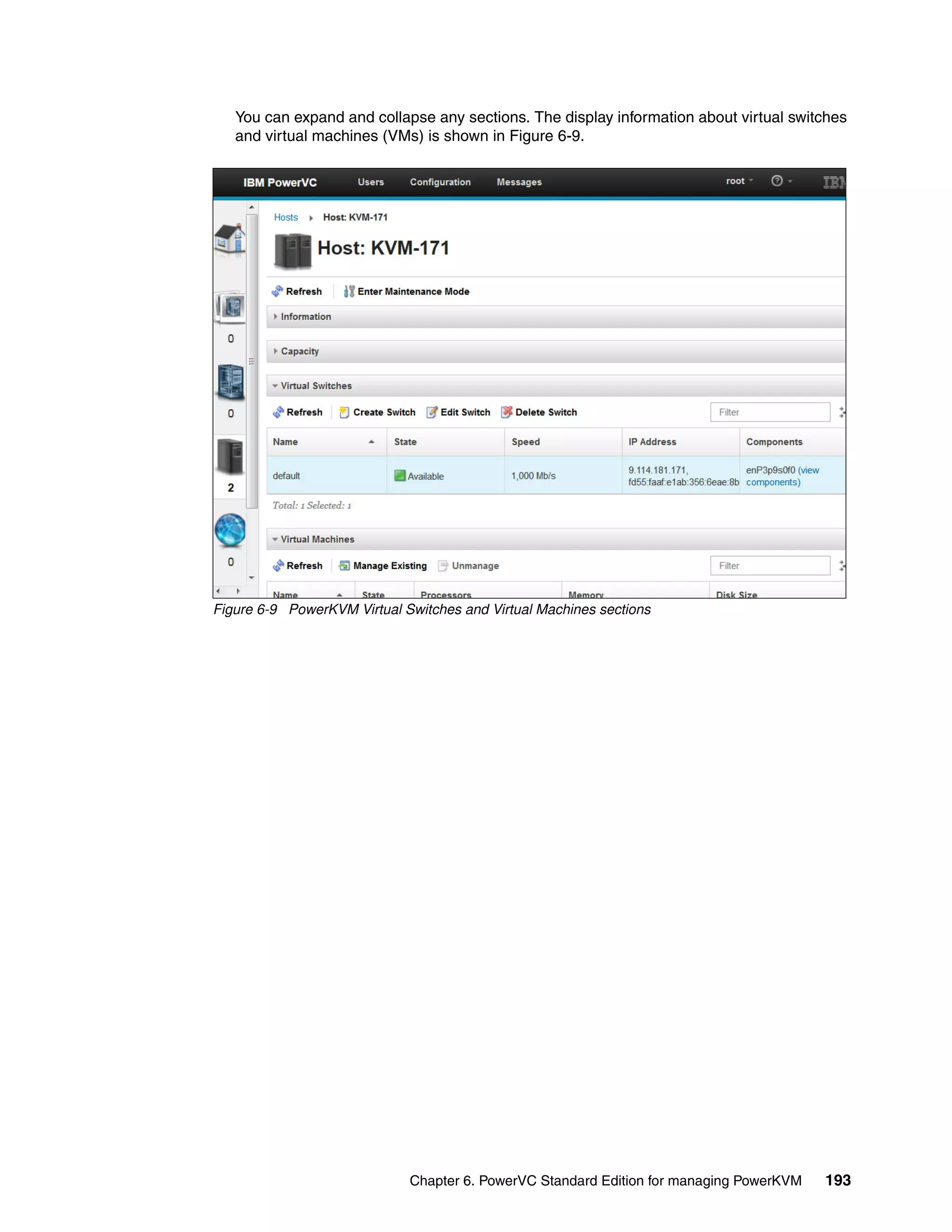Click the sidebar vertical scrollbar thumb
The height and width of the screenshot is (1232, 952).
251,361
